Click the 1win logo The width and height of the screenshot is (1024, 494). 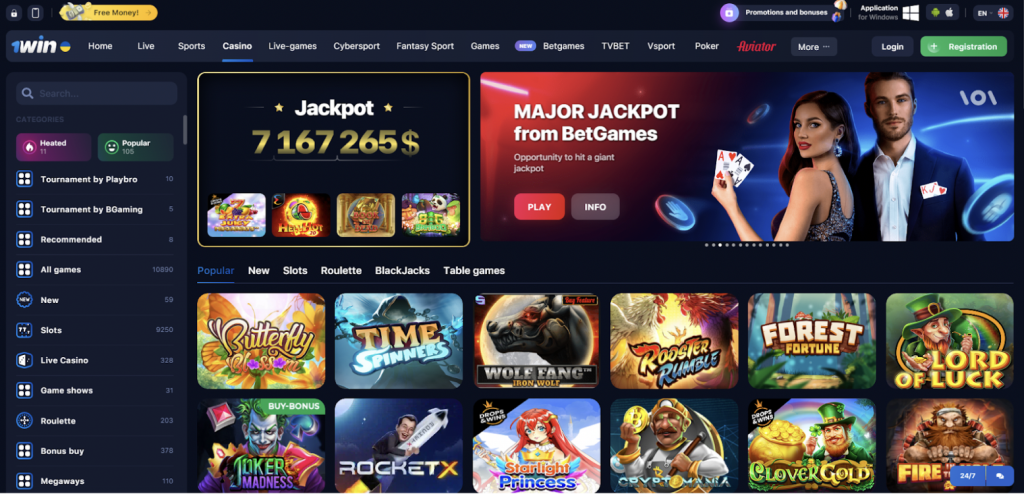click(41, 46)
